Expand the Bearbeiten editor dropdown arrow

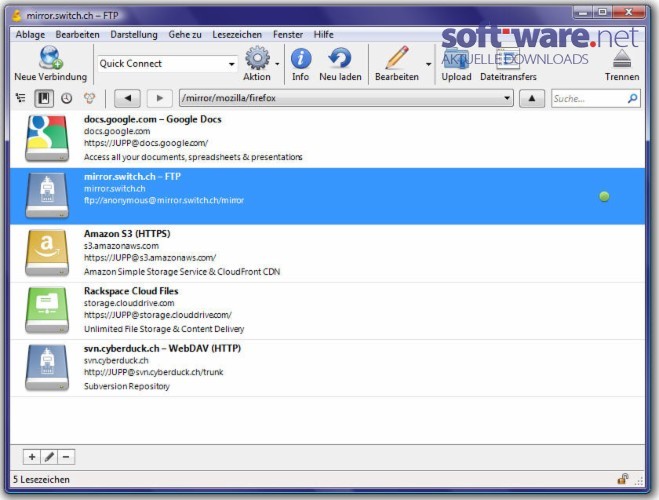(x=428, y=64)
